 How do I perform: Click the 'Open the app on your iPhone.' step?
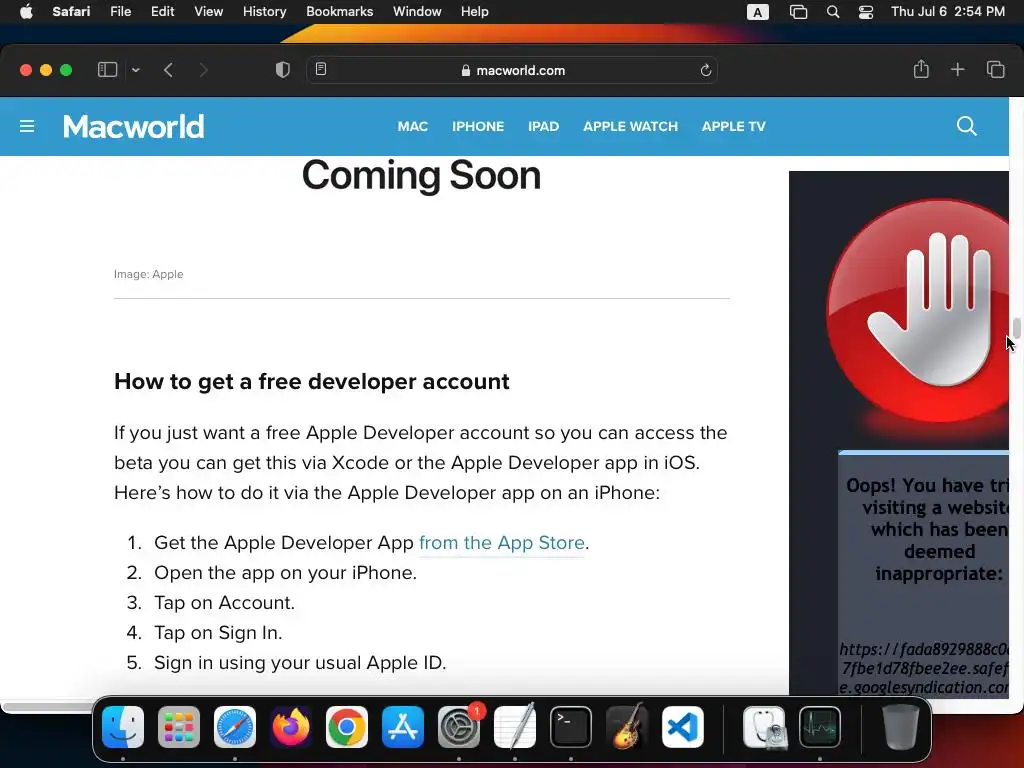285,573
